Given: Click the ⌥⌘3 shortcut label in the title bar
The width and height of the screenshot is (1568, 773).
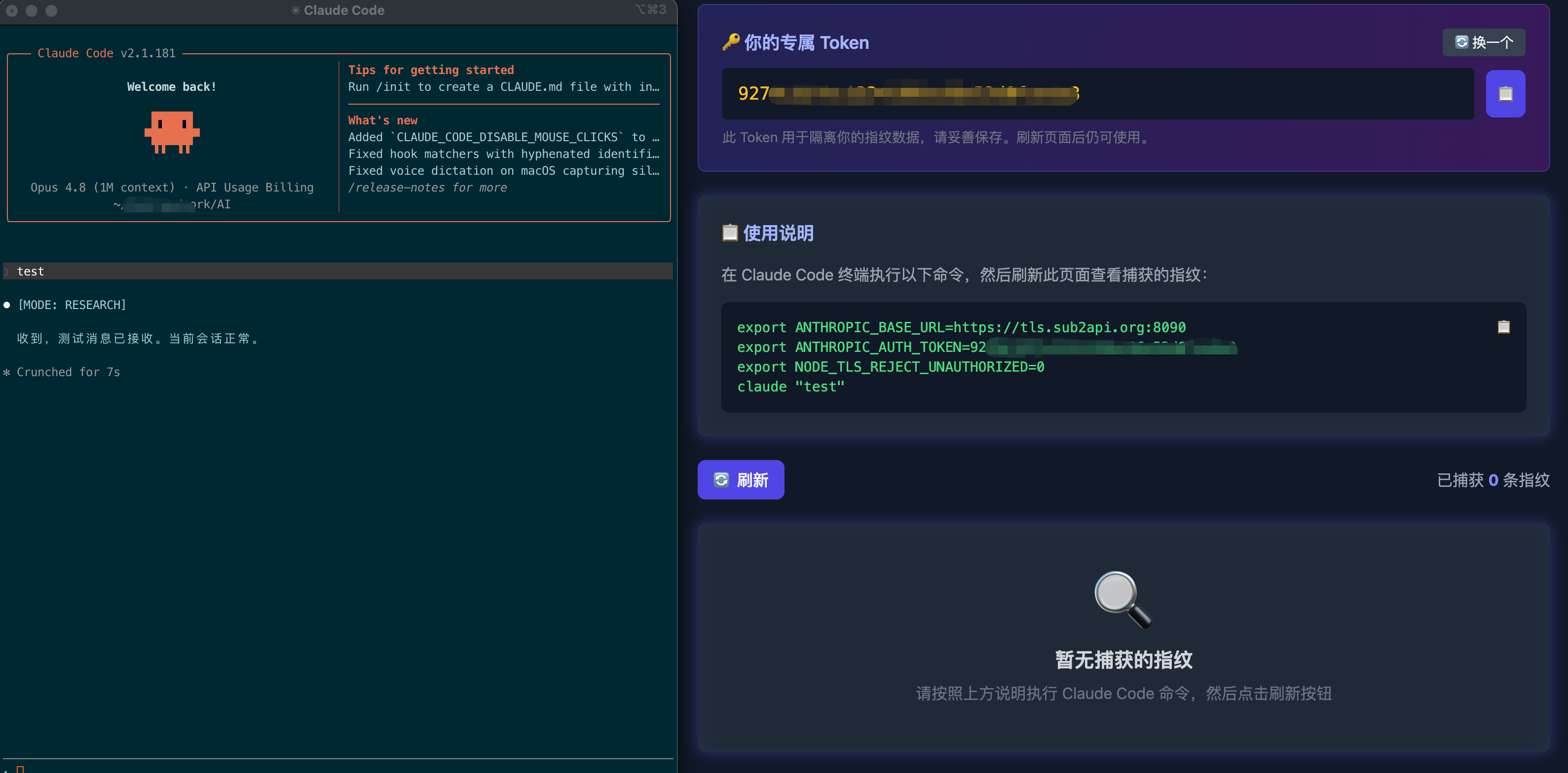Looking at the screenshot, I should 651,9.
